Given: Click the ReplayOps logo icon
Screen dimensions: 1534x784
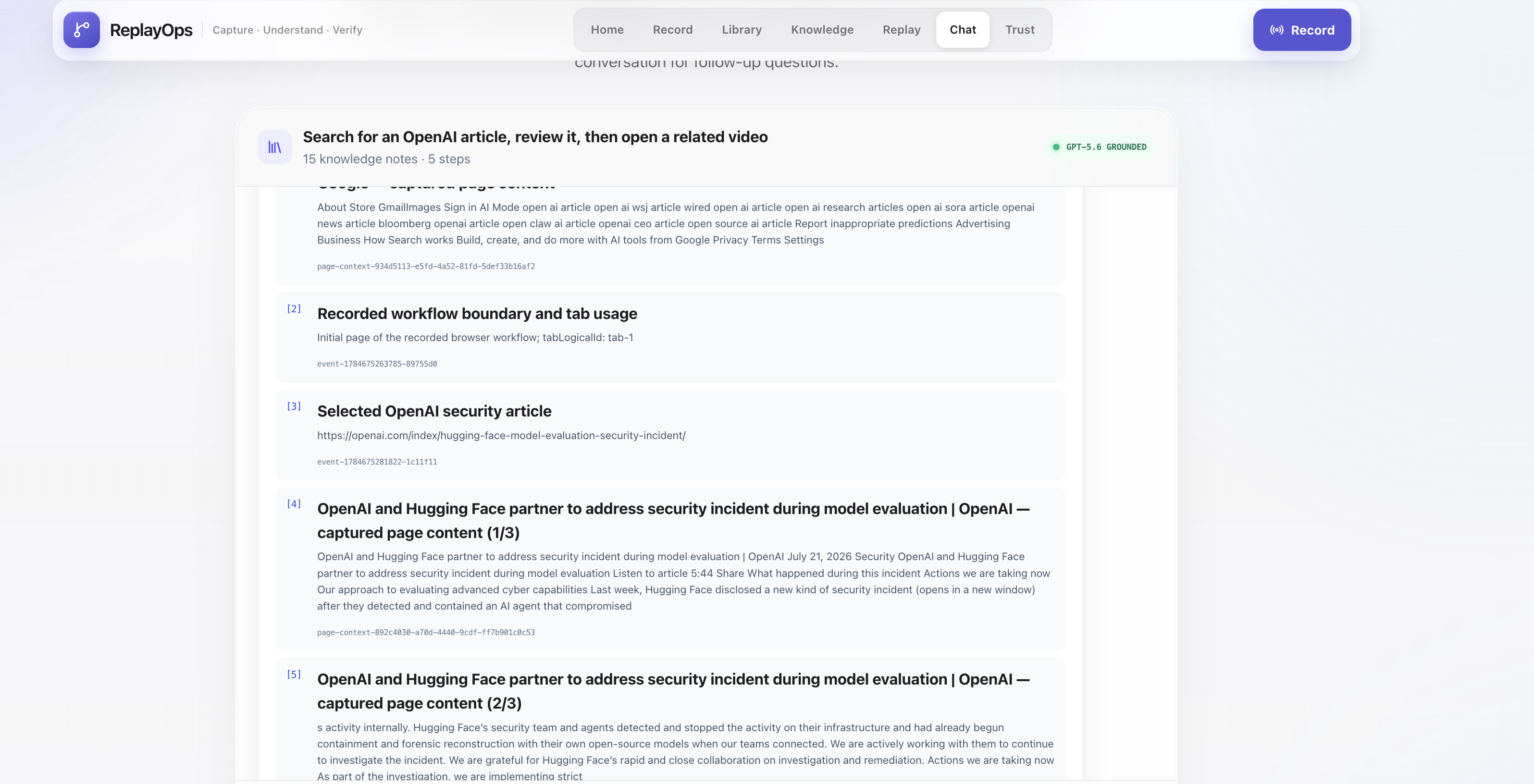Looking at the screenshot, I should (82, 30).
